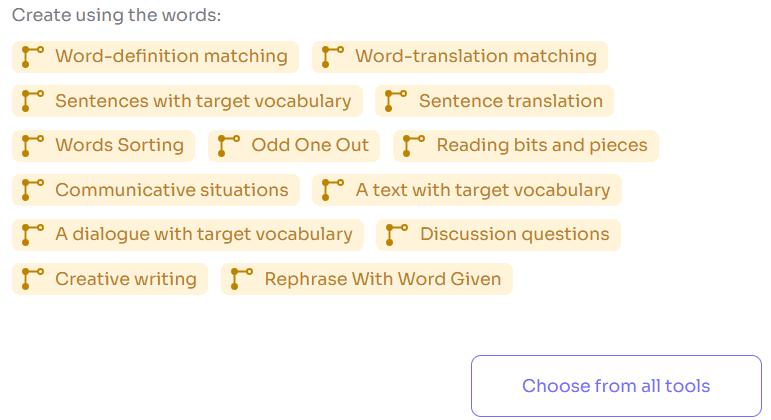This screenshot has height=420, width=771.
Task: Open Reading bits and pieces tool
Action: 541,145
